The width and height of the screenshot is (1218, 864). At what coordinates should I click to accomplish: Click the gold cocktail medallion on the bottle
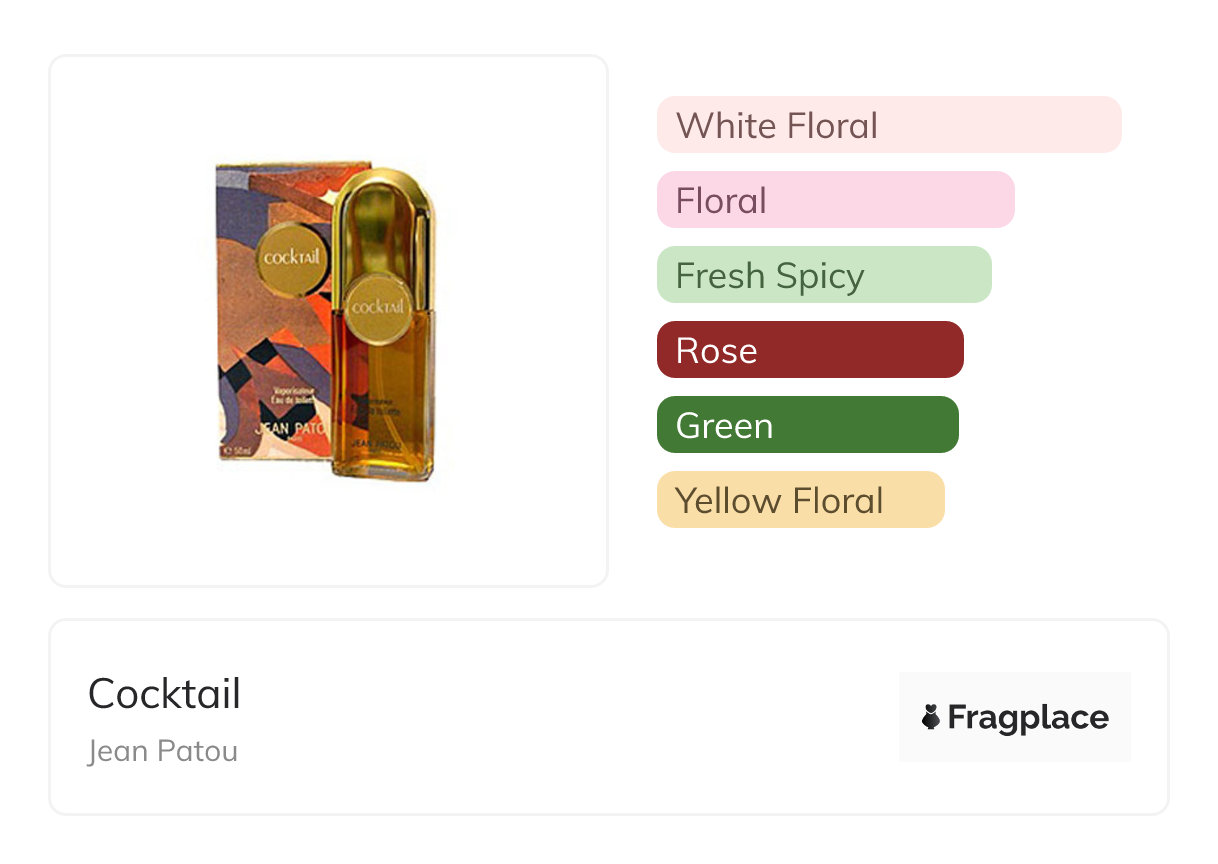coord(377,306)
